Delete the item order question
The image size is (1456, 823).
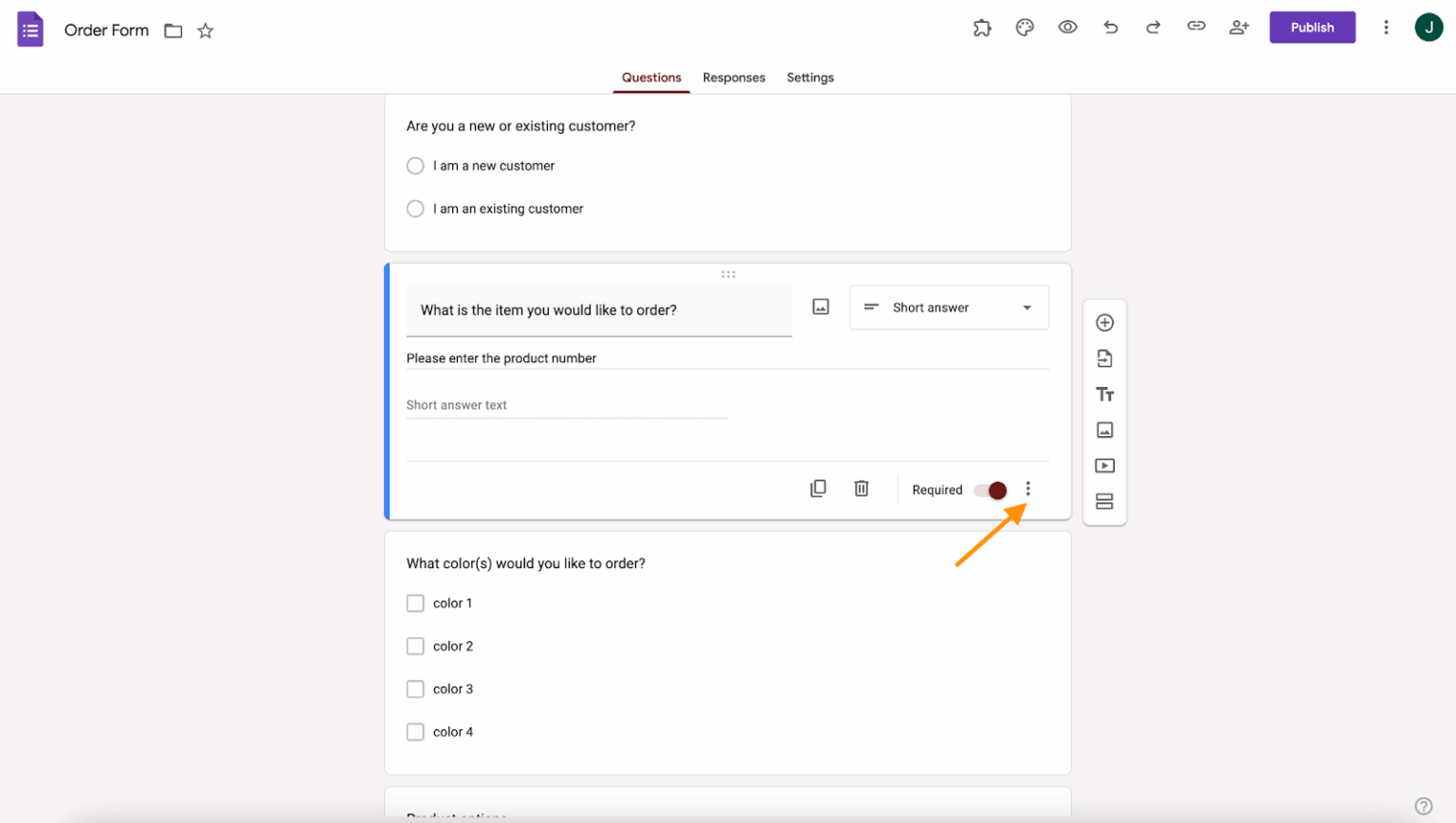pyautogui.click(x=861, y=488)
